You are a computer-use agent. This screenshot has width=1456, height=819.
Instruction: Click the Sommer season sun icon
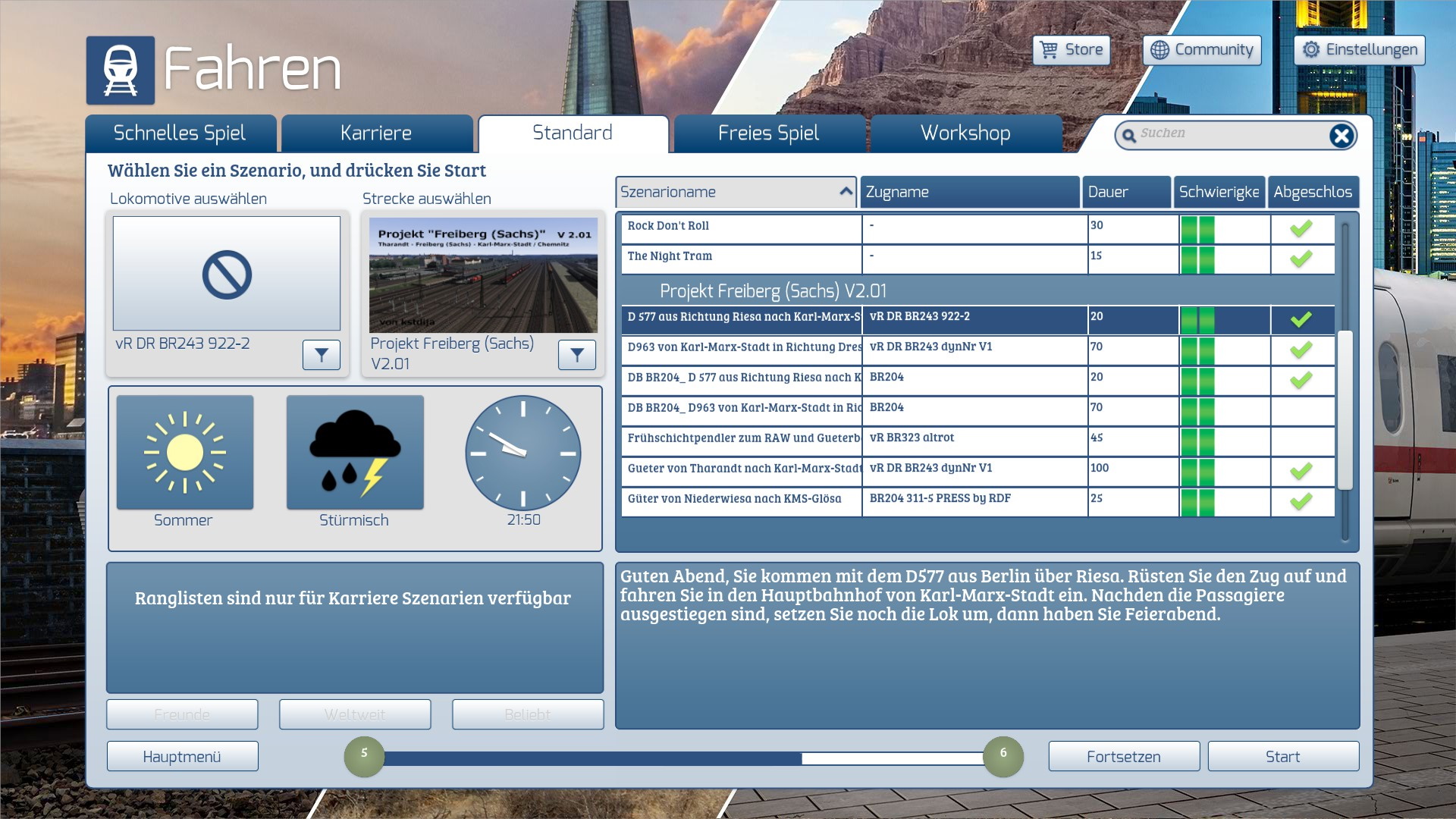pos(185,453)
